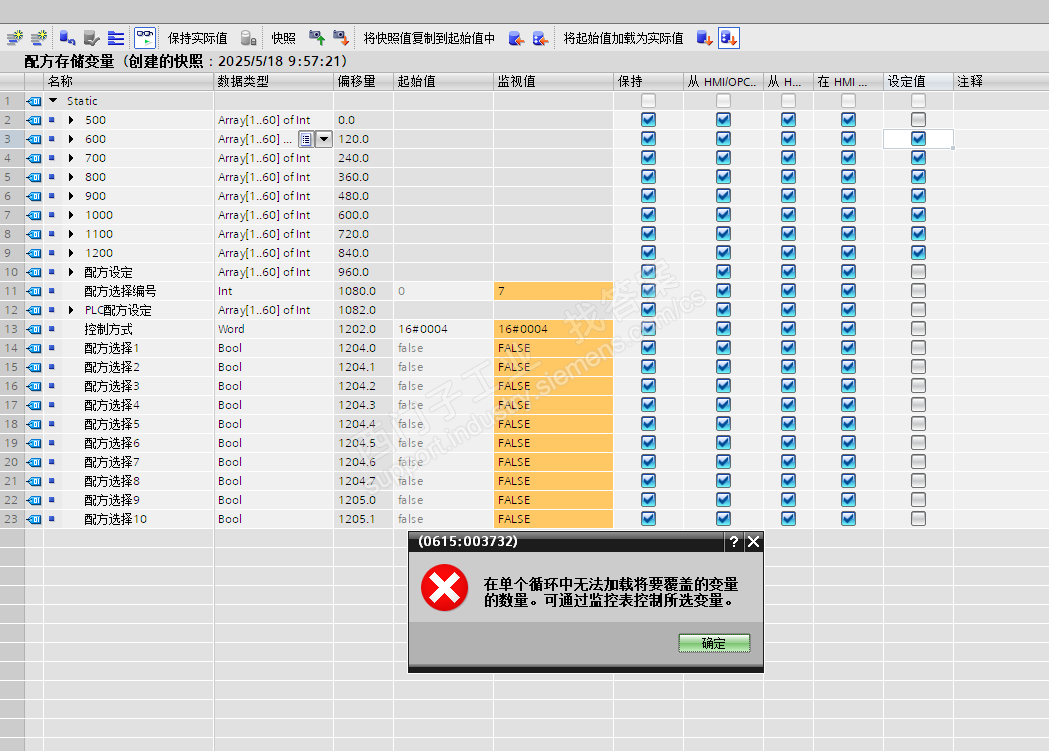Click the locked database icon after 保持实际值
1049x751 pixels.
[248, 38]
